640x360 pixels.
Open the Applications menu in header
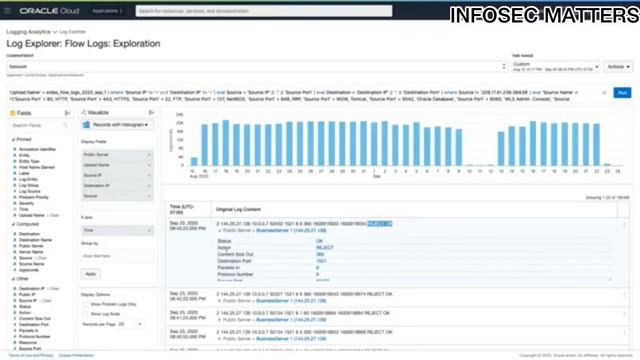point(107,11)
